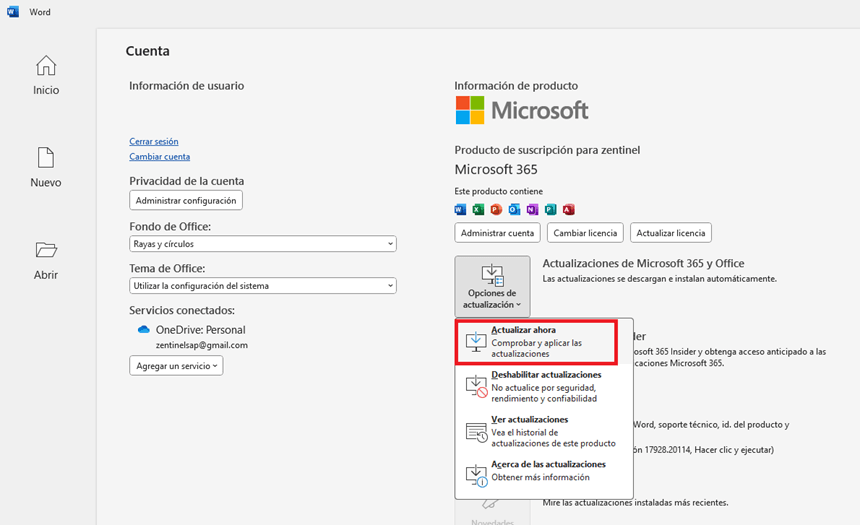Viewport: 860px width, 525px height.
Task: Click Actualizaciones de Microsoft 365 y Office heading
Action: (x=643, y=263)
